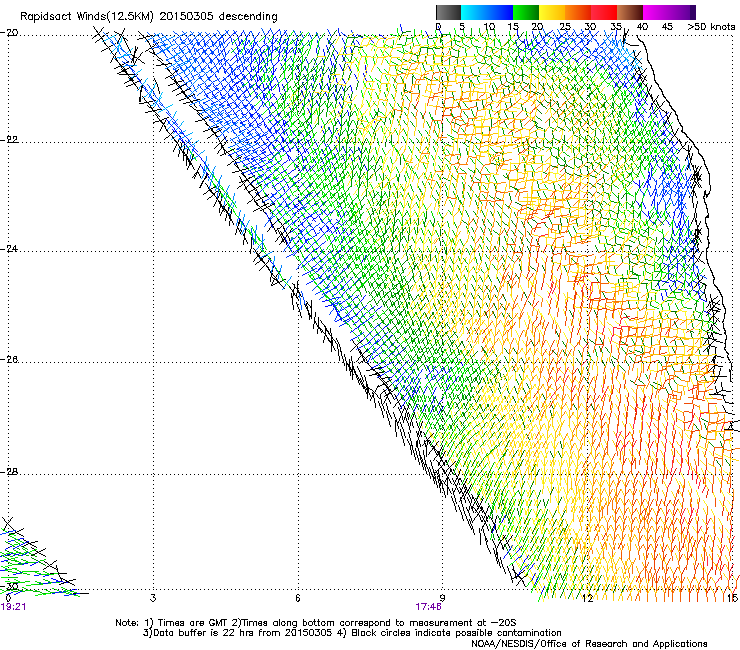Click the '6' longitude axis label
Screen dimensions: 740x650
[297, 598]
